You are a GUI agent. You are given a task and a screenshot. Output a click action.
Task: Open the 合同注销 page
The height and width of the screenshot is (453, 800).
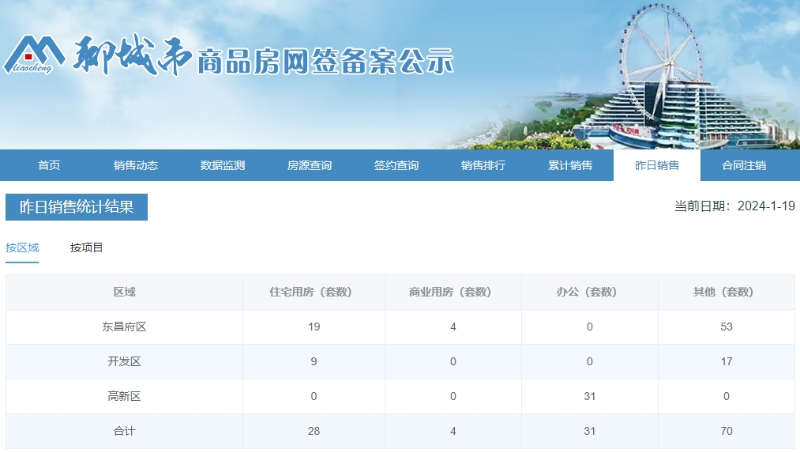(x=744, y=166)
